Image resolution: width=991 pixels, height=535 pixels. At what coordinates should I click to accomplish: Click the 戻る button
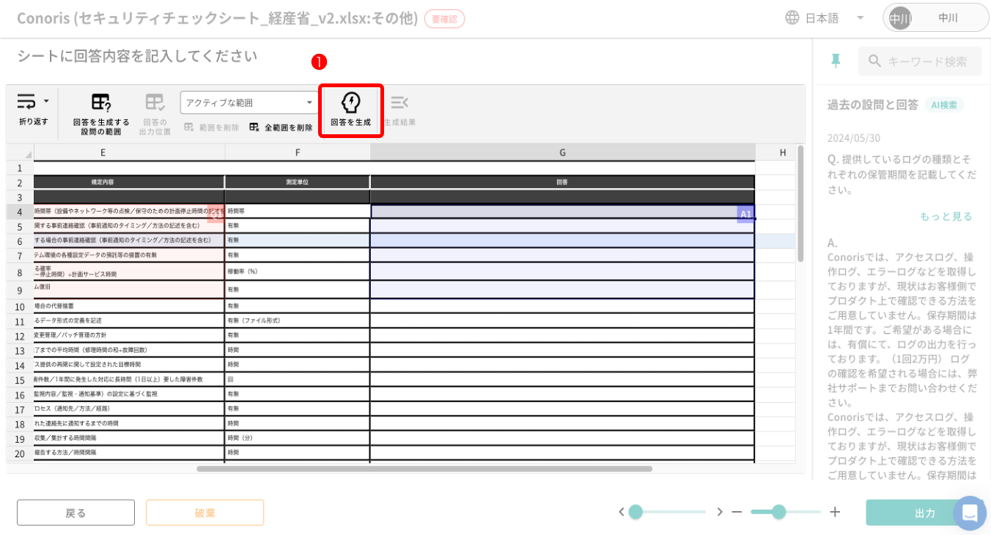[x=76, y=513]
